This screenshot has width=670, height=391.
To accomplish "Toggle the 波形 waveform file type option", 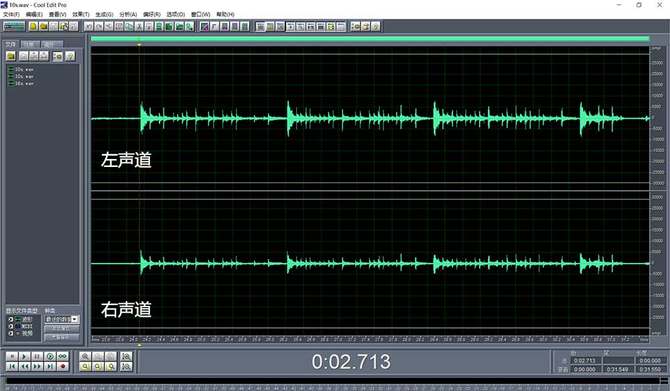I will pyautogui.click(x=11, y=319).
